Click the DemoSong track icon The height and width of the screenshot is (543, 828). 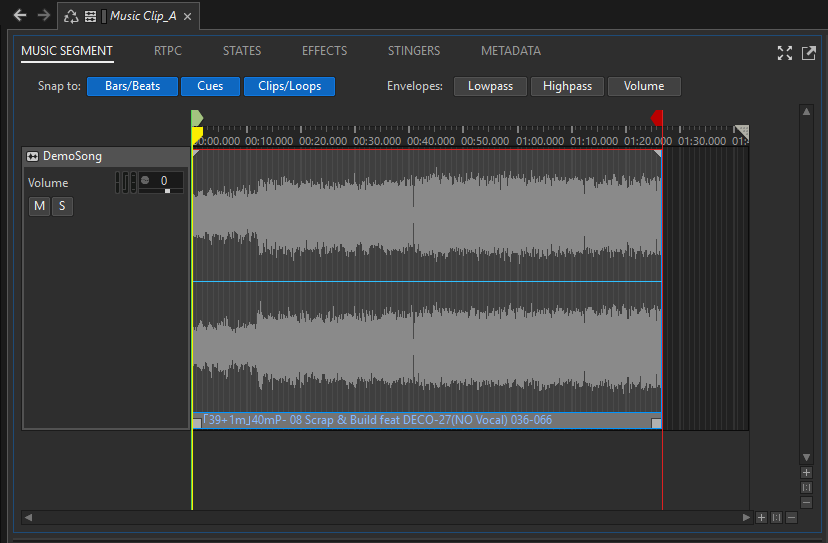point(33,156)
